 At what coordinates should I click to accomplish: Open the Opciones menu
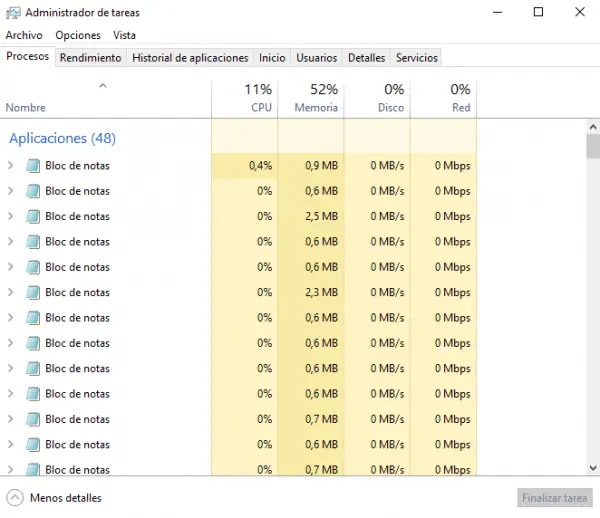tap(78, 35)
